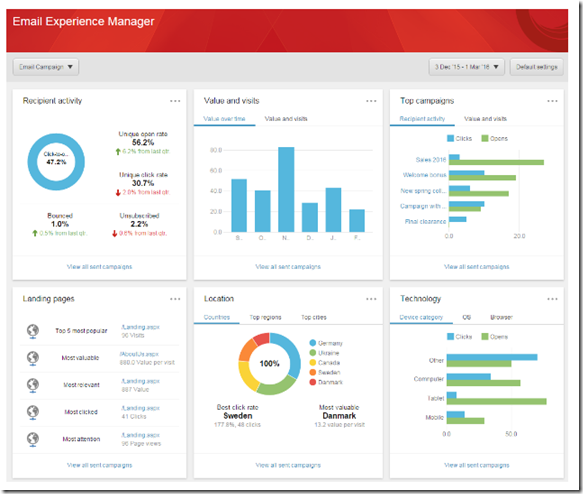Switch to the Top cities tab
The height and width of the screenshot is (494, 583).
(x=314, y=317)
